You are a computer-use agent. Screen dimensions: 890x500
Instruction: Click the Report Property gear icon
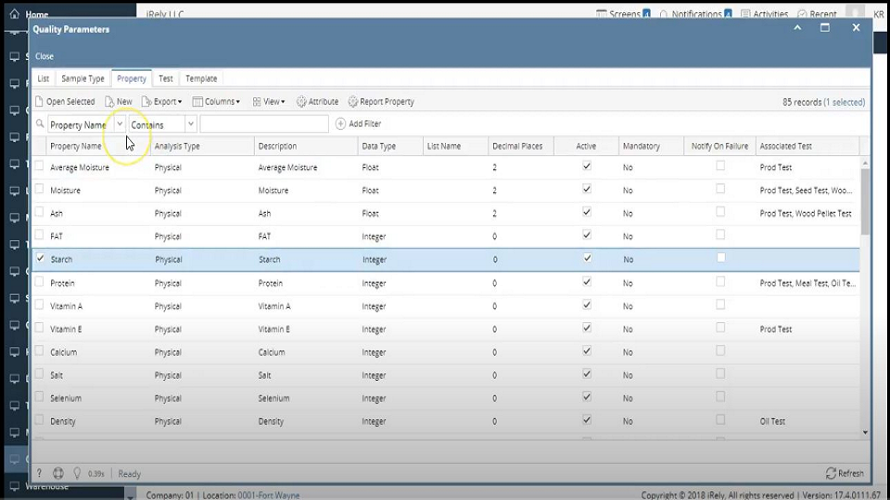(353, 102)
